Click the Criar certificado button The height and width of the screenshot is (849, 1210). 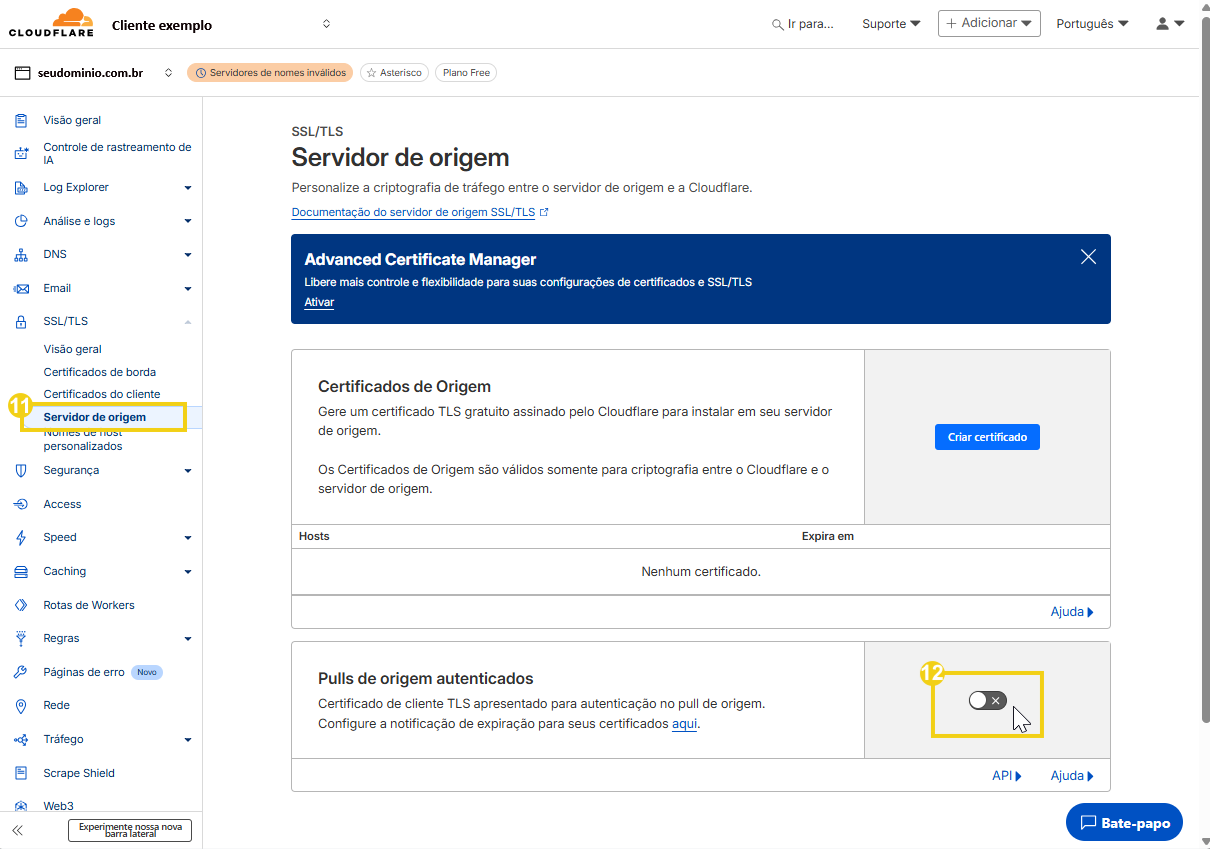pyautogui.click(x=987, y=437)
